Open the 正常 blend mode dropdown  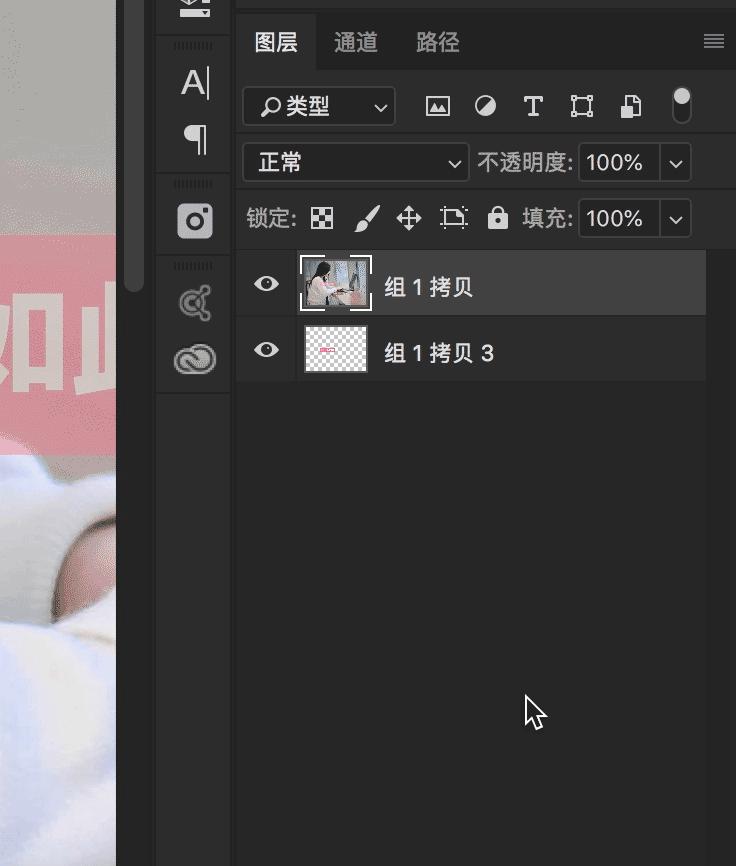356,162
